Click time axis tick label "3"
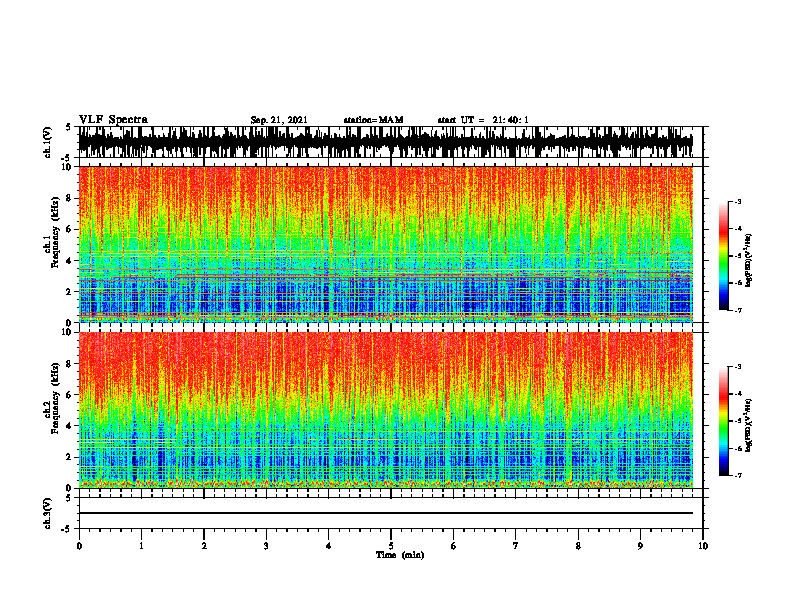The height and width of the screenshot is (612, 792). [266, 546]
